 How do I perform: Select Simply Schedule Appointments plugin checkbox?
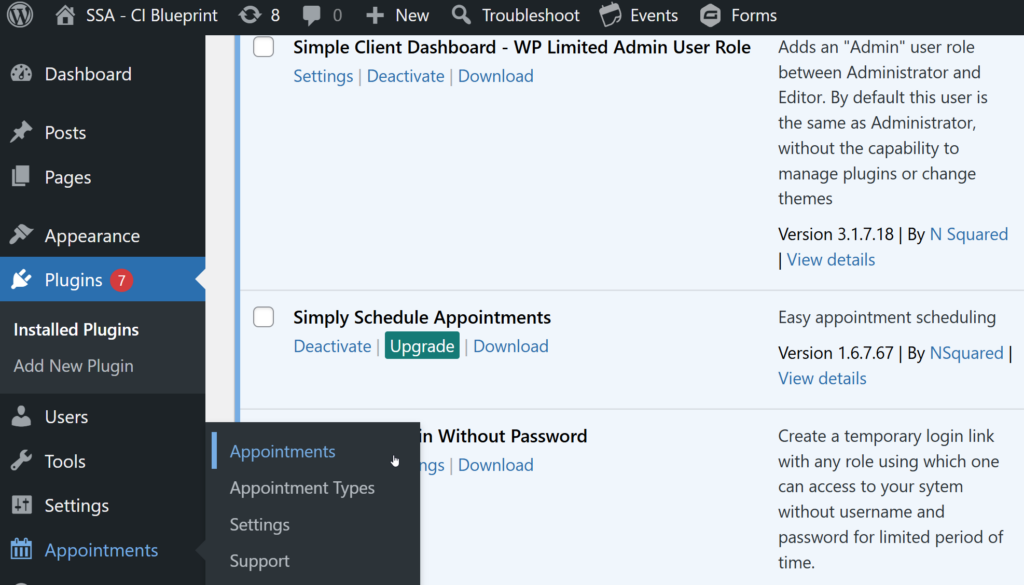coord(264,317)
